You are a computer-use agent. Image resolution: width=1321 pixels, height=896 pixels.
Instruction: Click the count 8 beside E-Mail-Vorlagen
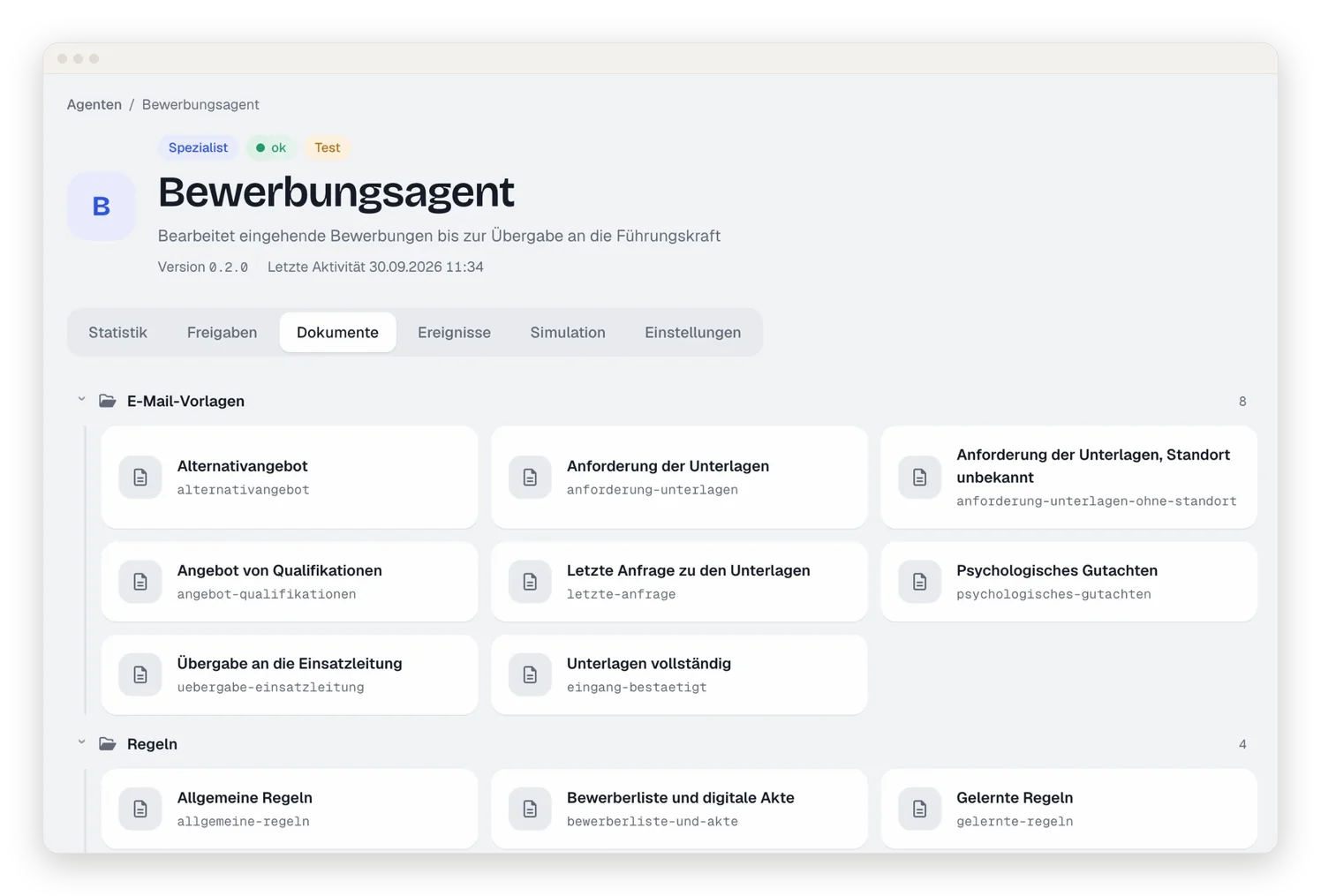click(x=1242, y=402)
